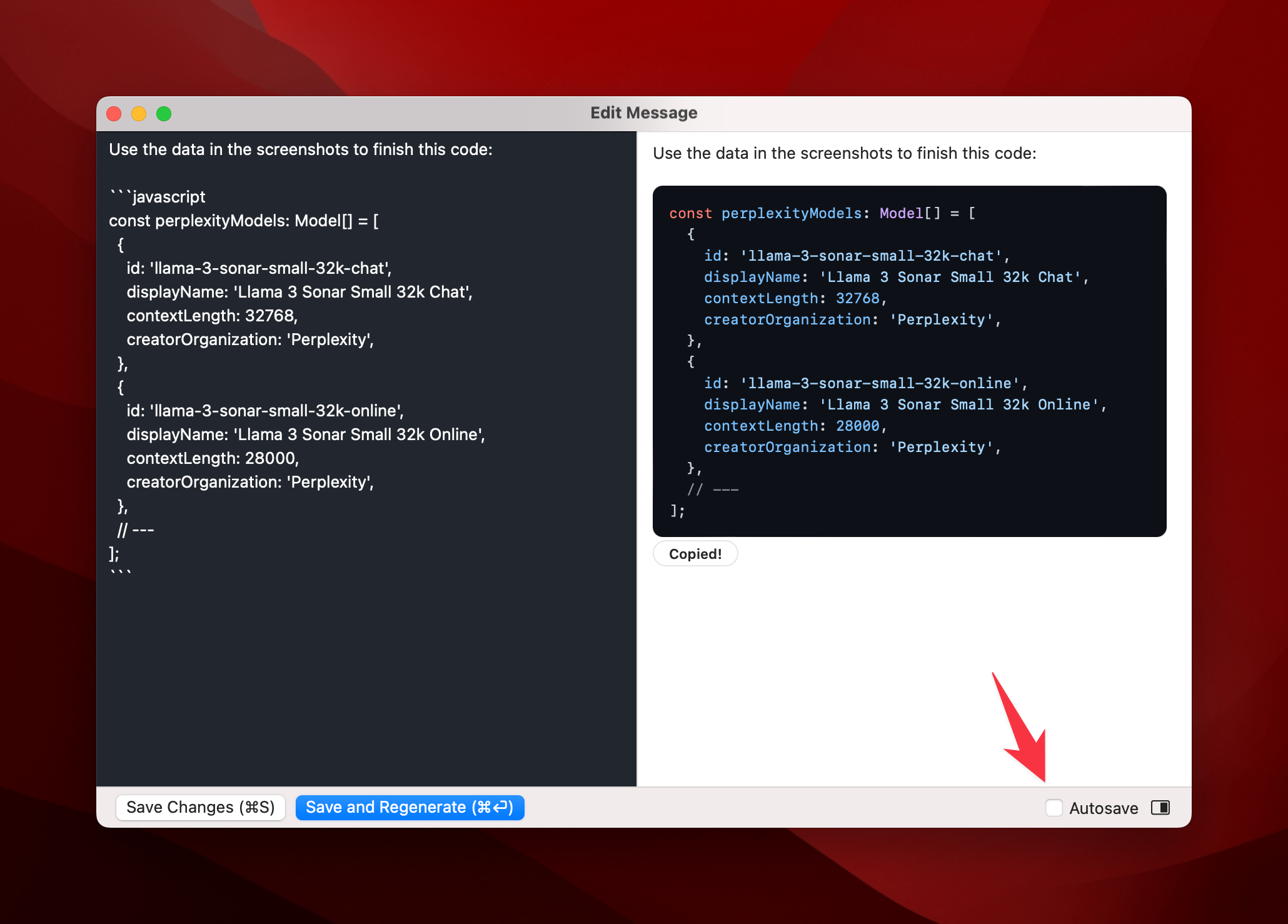Viewport: 1288px width, 924px height.
Task: Click contextLength: 32768 in preview code block
Action: [x=795, y=298]
